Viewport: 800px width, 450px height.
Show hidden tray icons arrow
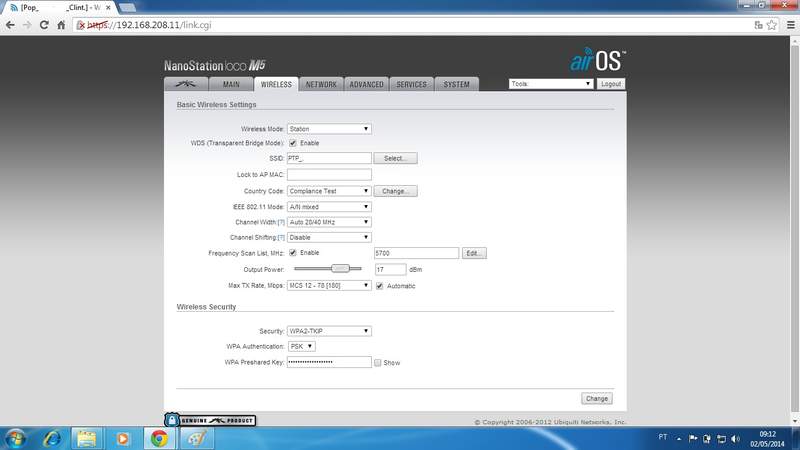coord(679,438)
